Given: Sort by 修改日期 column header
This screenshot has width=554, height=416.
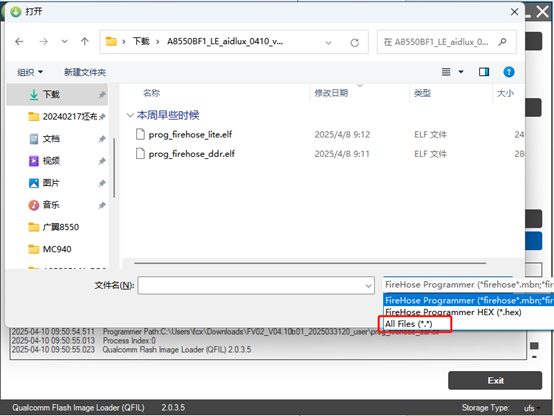Looking at the screenshot, I should pos(331,93).
